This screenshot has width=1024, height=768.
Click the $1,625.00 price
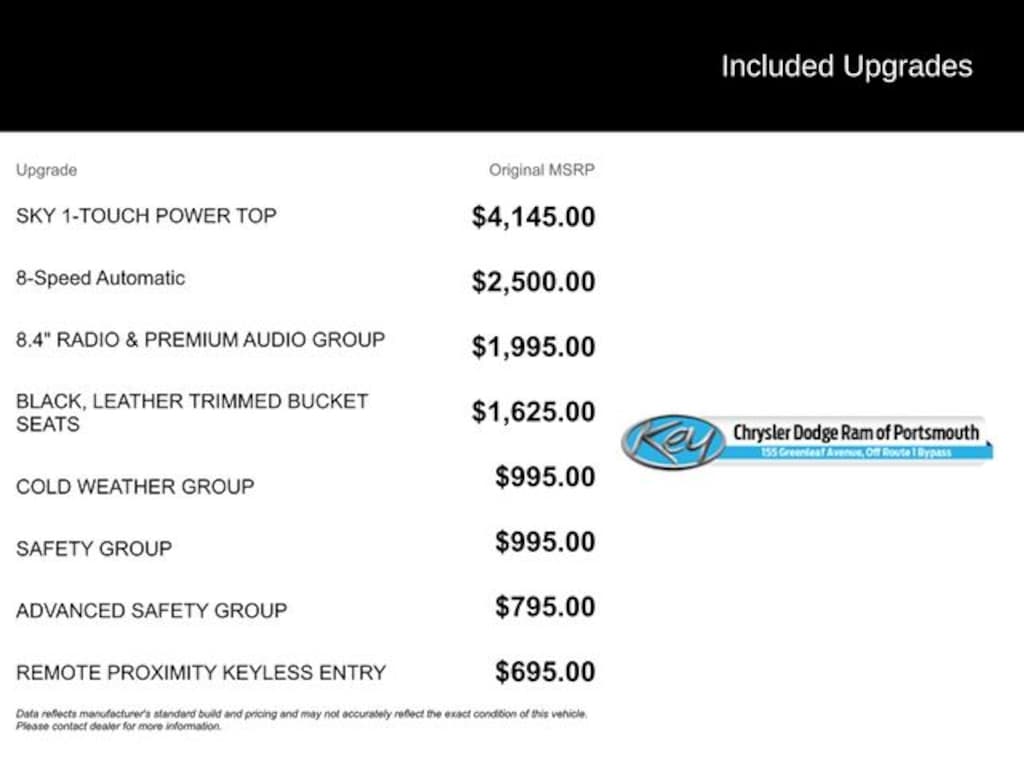(533, 412)
